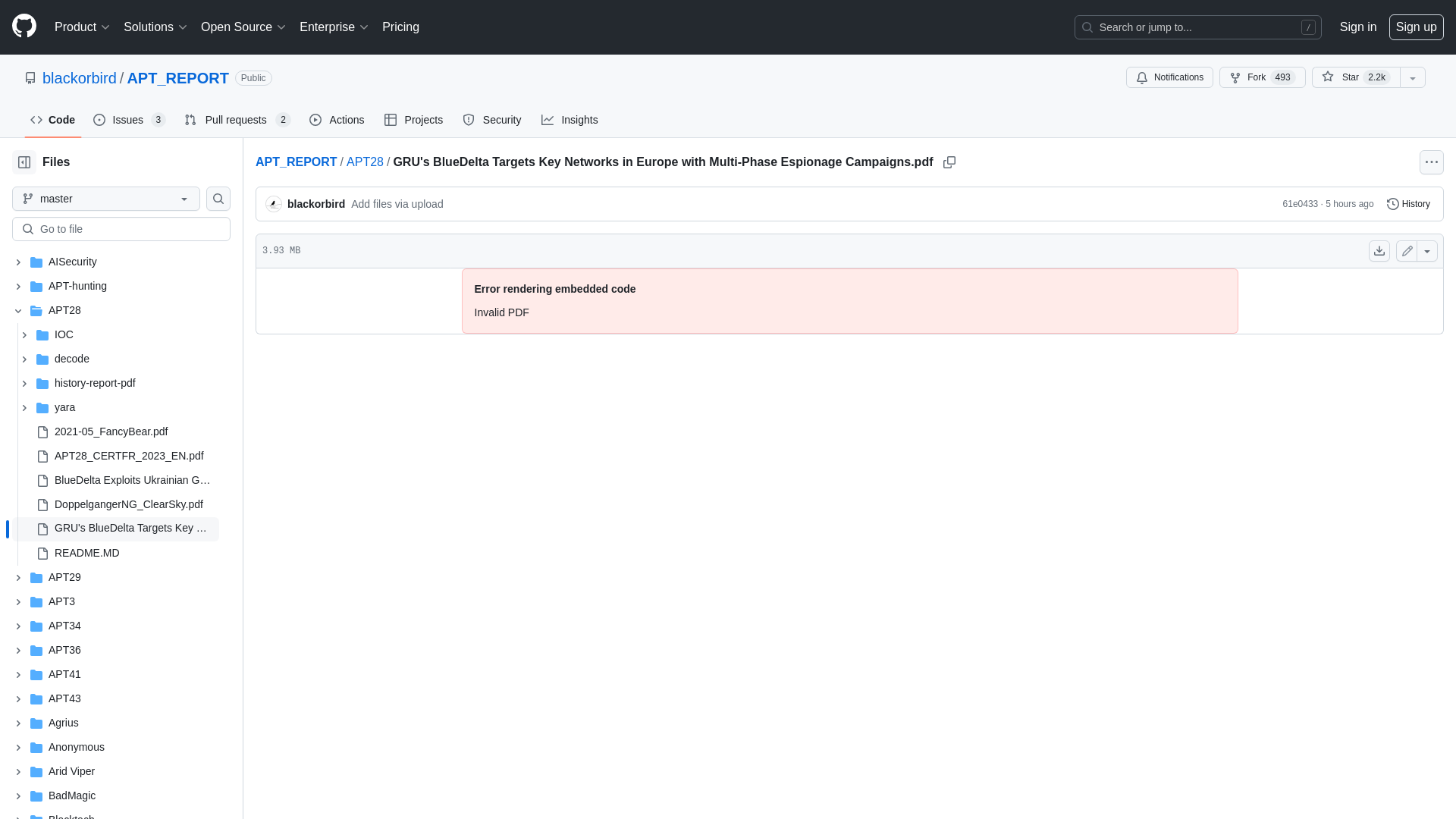Image resolution: width=1456 pixels, height=819 pixels.
Task: Open BlueDelta Exploits Ukrainian file
Action: 132,480
